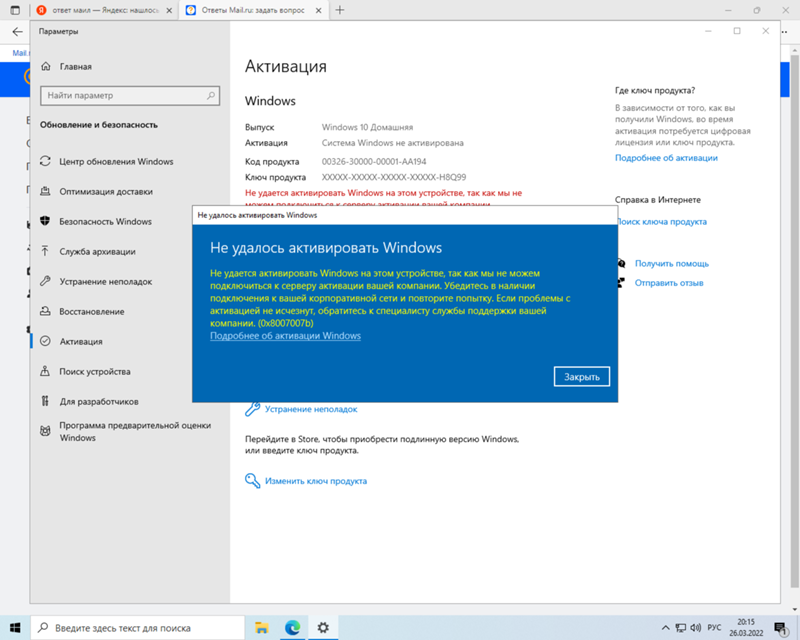This screenshot has height=640, width=800.
Task: Select Оптимизация доставки sidebar item
Action: (105, 192)
